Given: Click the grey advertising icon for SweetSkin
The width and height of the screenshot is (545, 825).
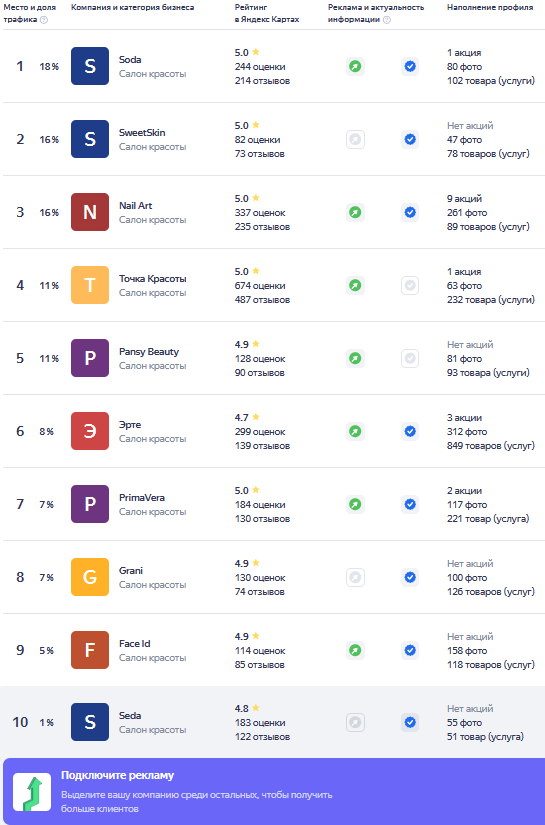Looking at the screenshot, I should point(355,139).
